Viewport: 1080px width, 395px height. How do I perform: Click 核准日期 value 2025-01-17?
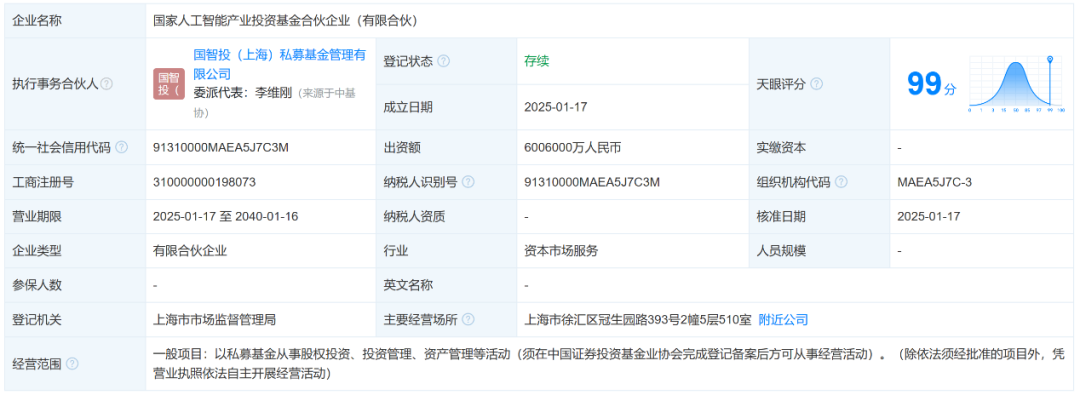[929, 216]
